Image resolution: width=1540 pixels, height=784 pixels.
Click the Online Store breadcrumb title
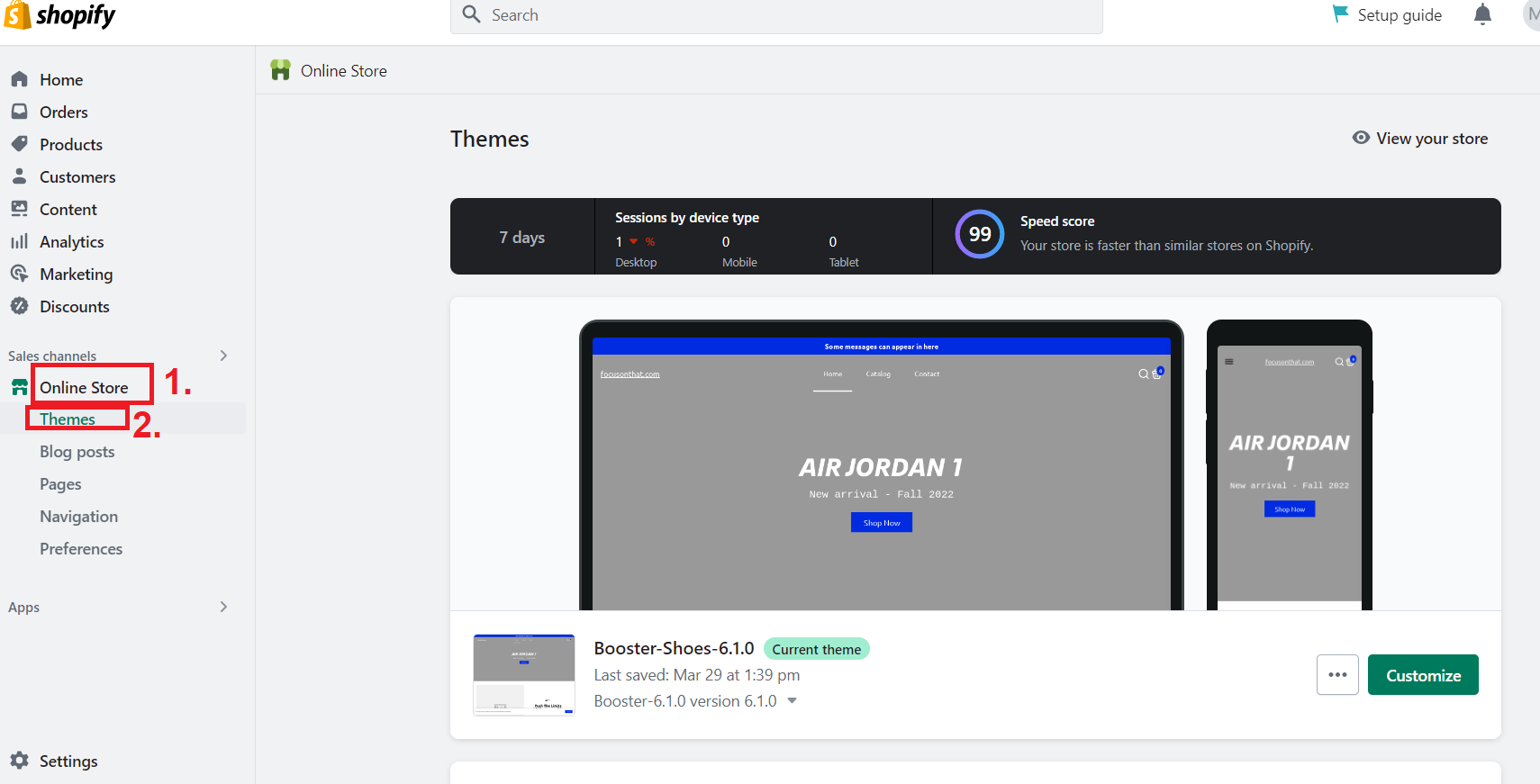tap(344, 70)
